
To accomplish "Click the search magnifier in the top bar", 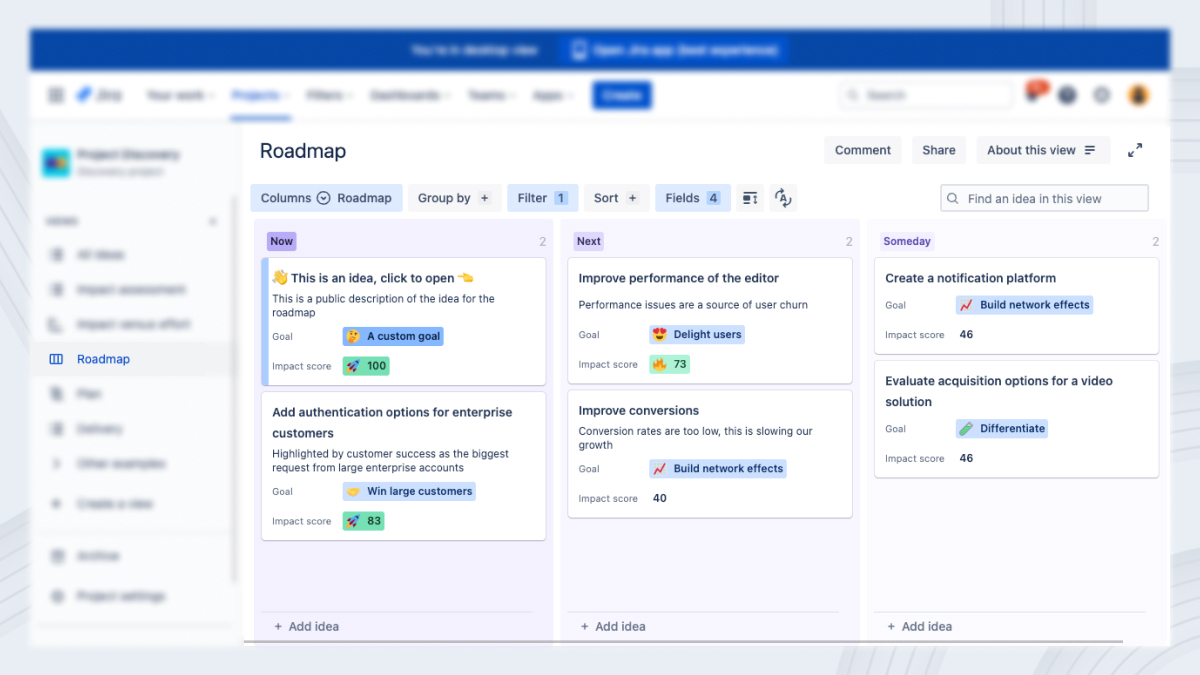I will pyautogui.click(x=853, y=94).
